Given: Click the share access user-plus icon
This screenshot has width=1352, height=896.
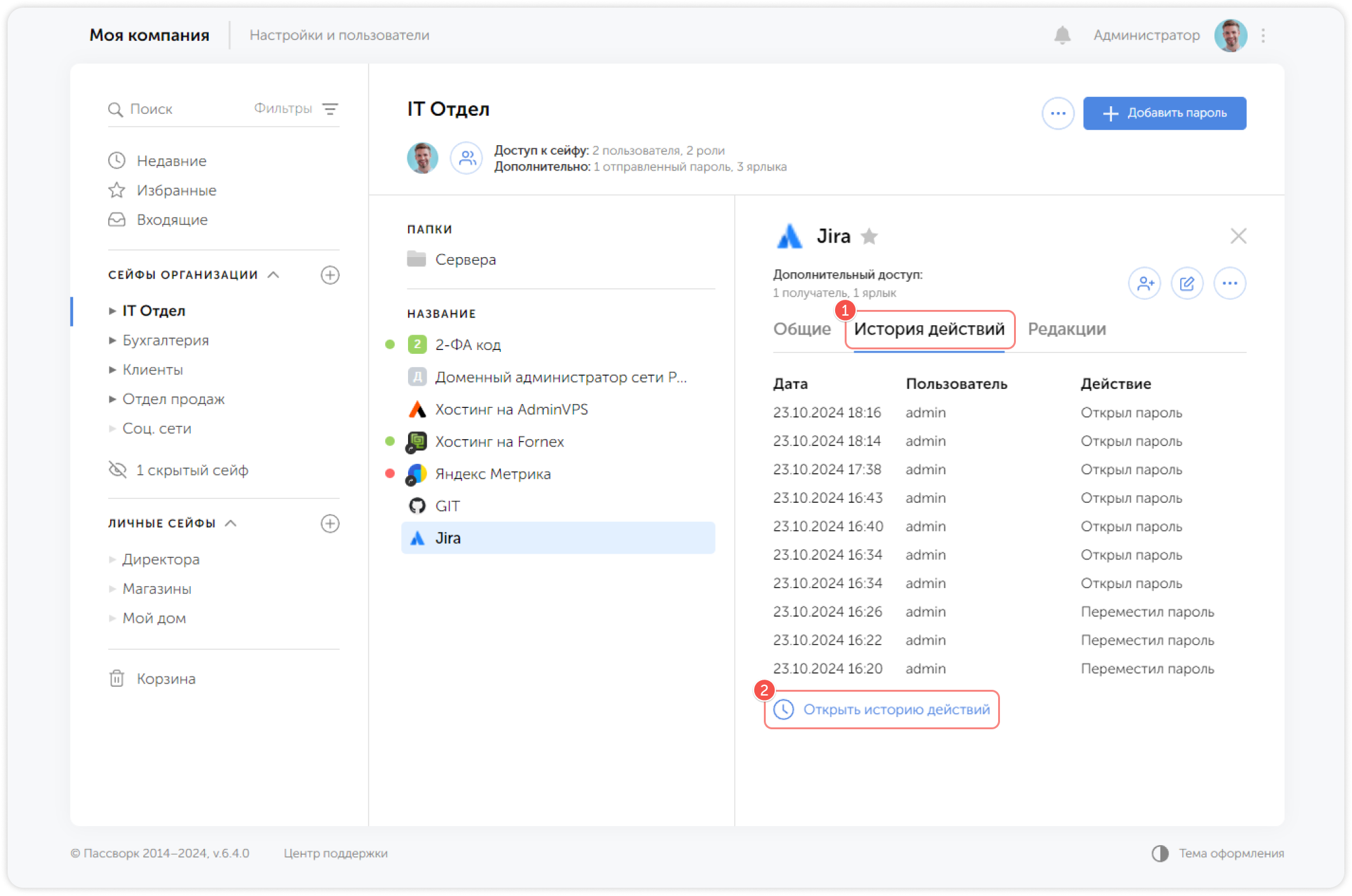Looking at the screenshot, I should pos(1144,283).
